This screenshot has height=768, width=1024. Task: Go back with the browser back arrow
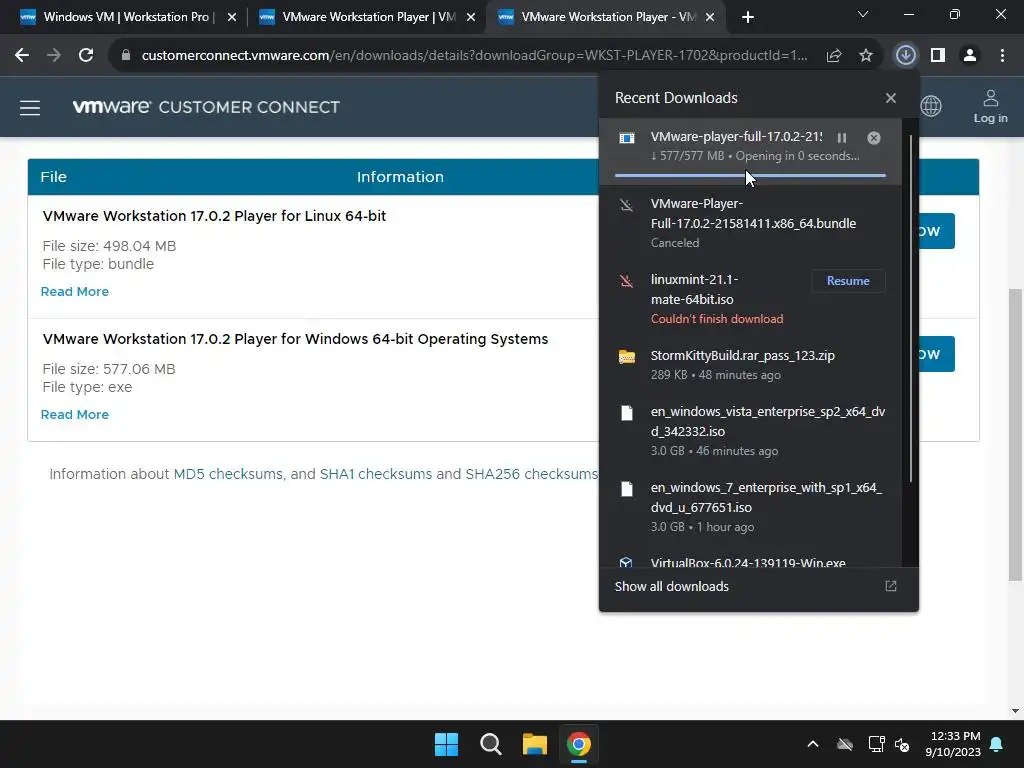tap(22, 56)
